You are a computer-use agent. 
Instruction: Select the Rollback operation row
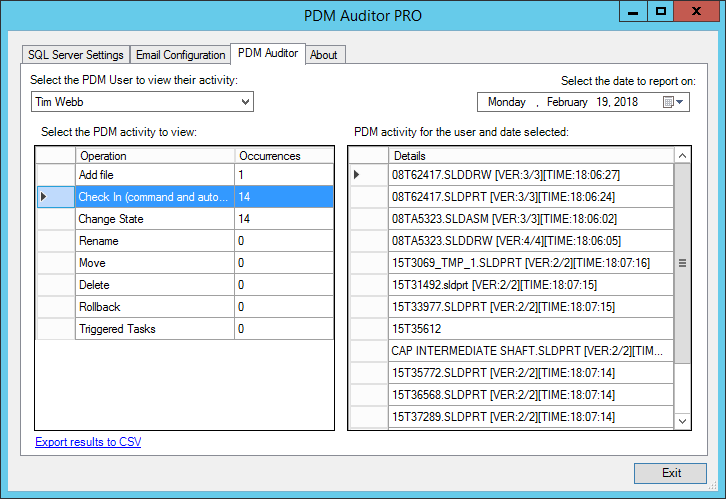click(x=185, y=307)
